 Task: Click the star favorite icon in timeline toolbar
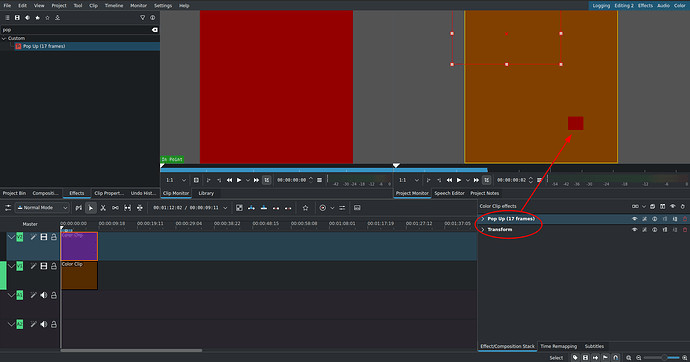tap(305, 208)
